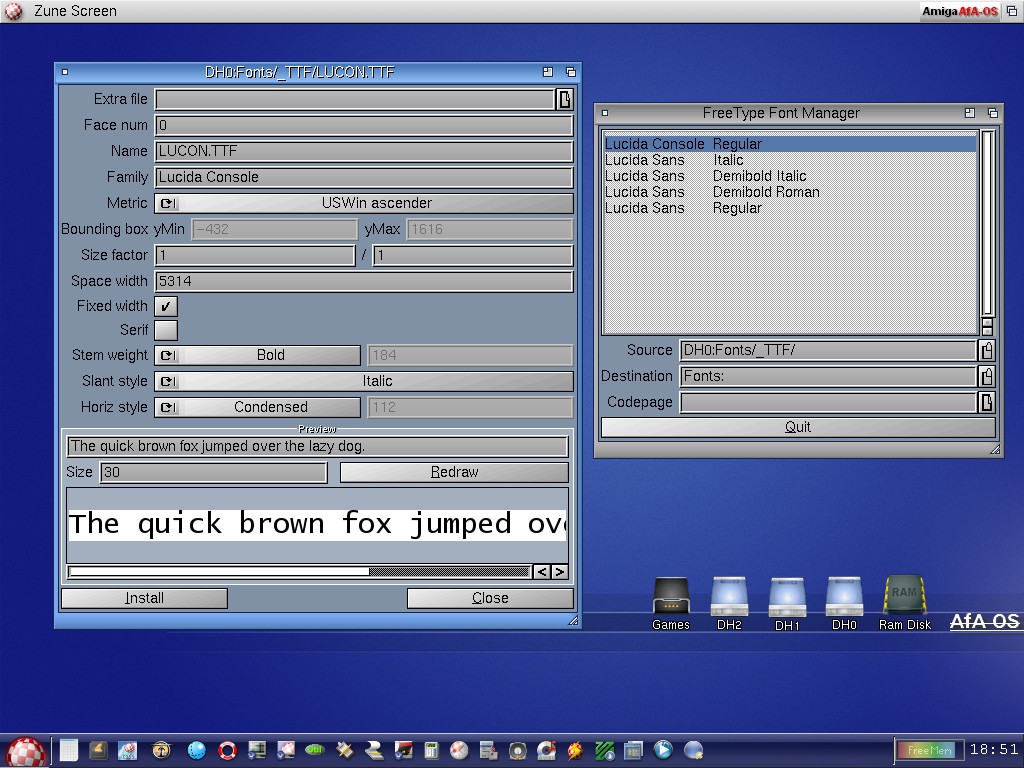Open the DH0 drive icon
Image resolution: width=1024 pixels, height=768 pixels.
coord(844,599)
